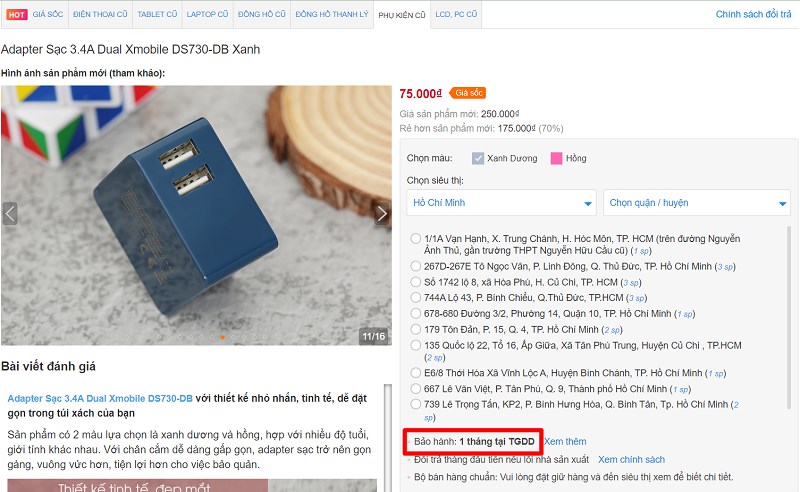The height and width of the screenshot is (492, 800).
Task: Select the active orange carousel dot
Action: [x=222, y=337]
